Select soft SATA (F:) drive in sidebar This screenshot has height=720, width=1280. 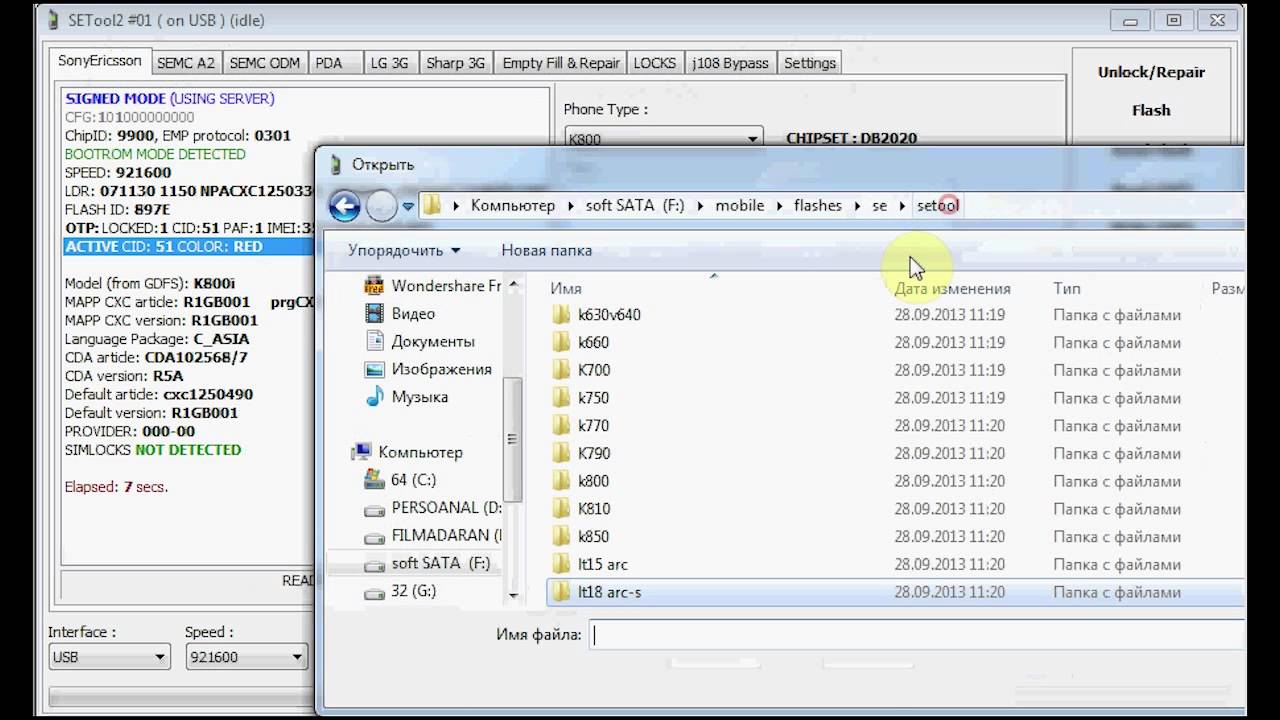428,563
